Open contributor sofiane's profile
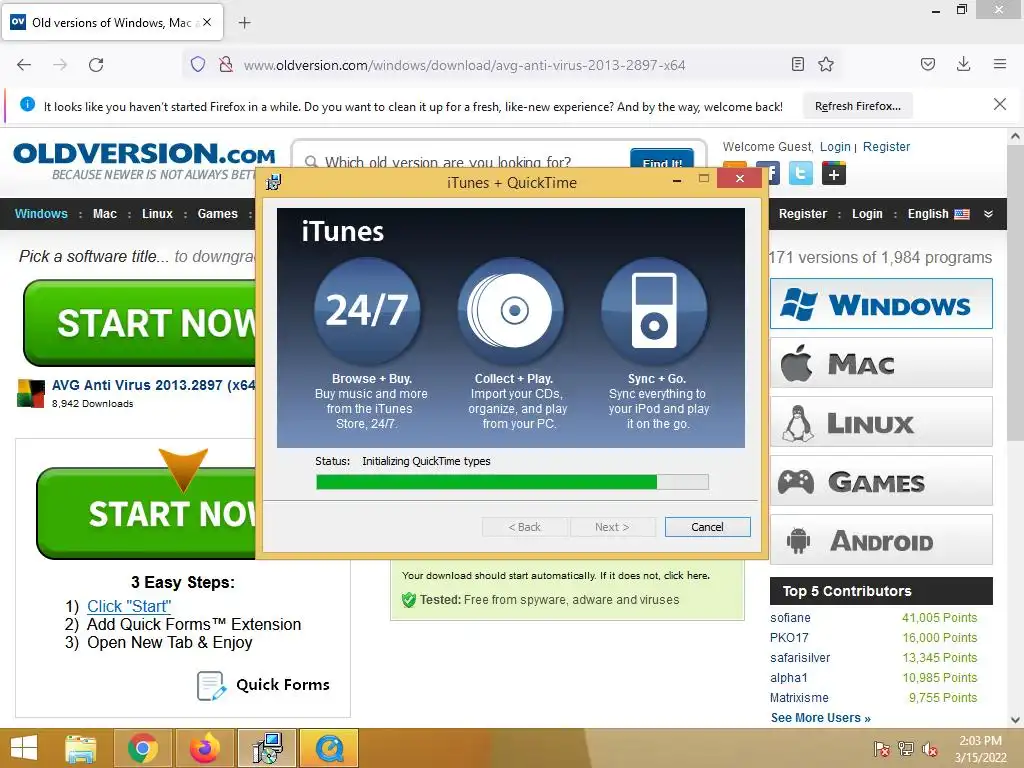Image resolution: width=1024 pixels, height=768 pixels. (790, 618)
